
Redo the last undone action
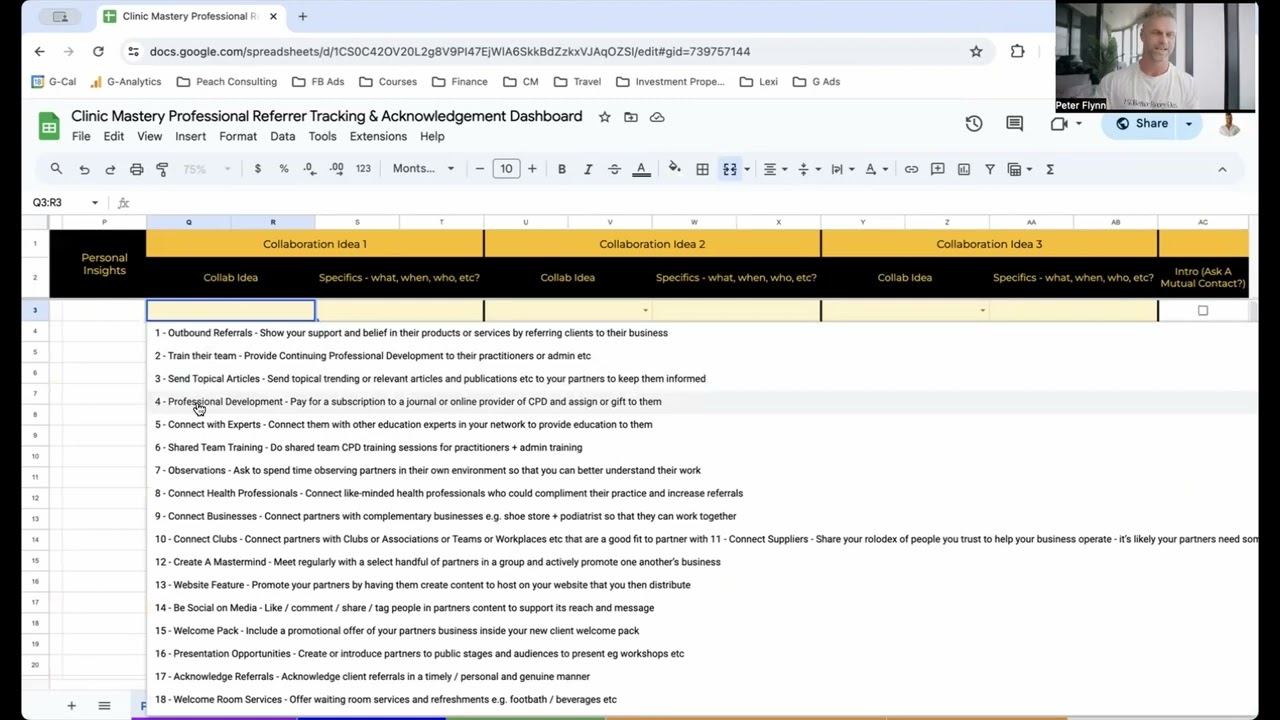point(110,169)
